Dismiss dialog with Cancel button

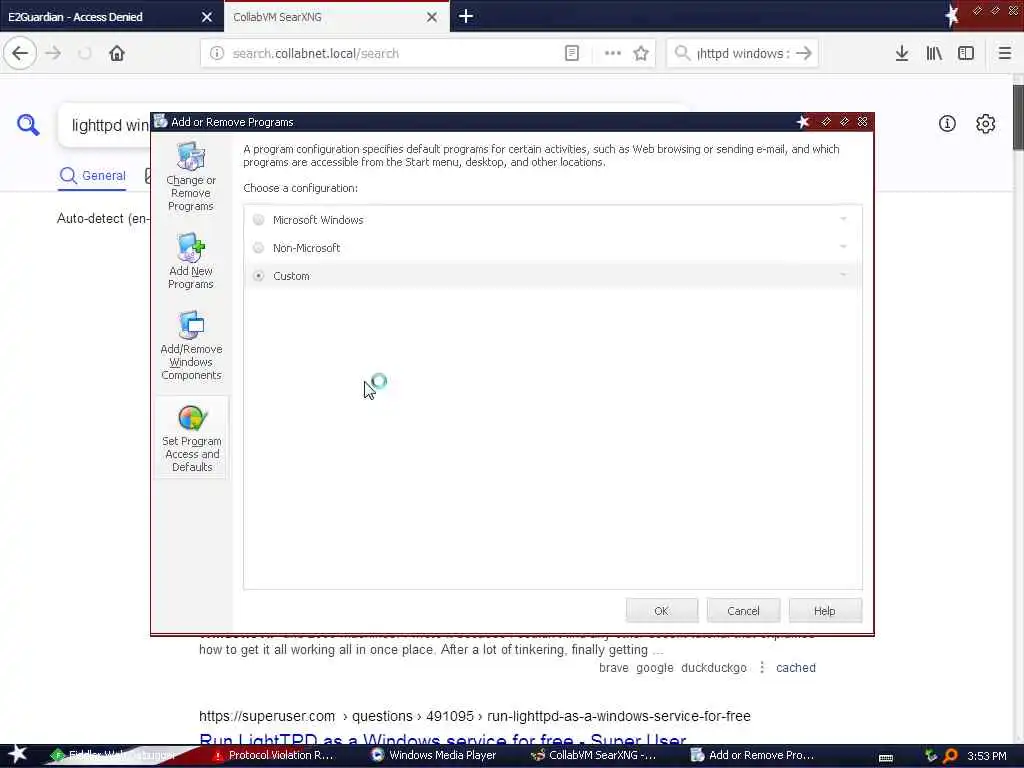[743, 611]
